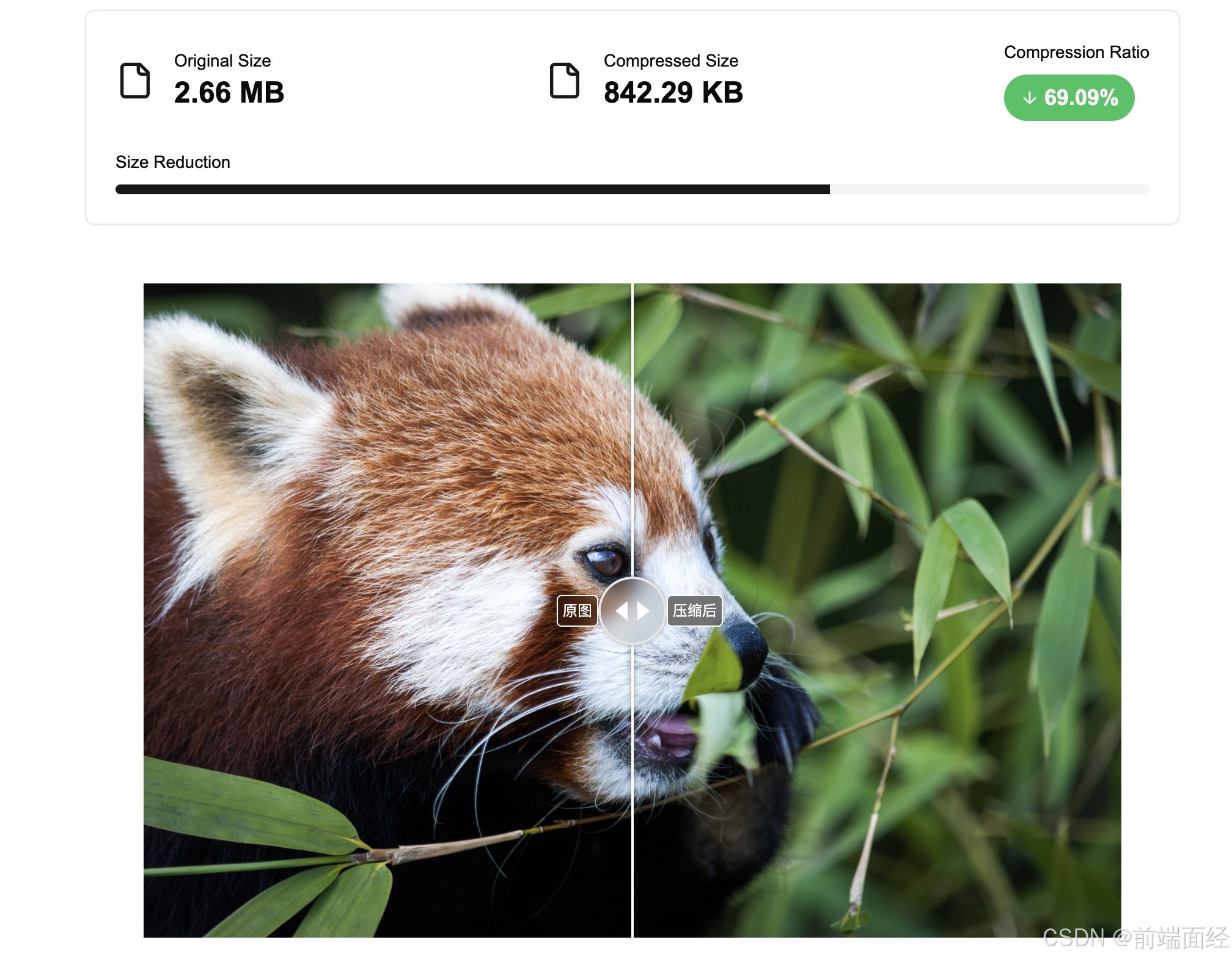This screenshot has height=959, width=1232.
Task: Click the right arrow on the comparison handle
Action: point(643,611)
